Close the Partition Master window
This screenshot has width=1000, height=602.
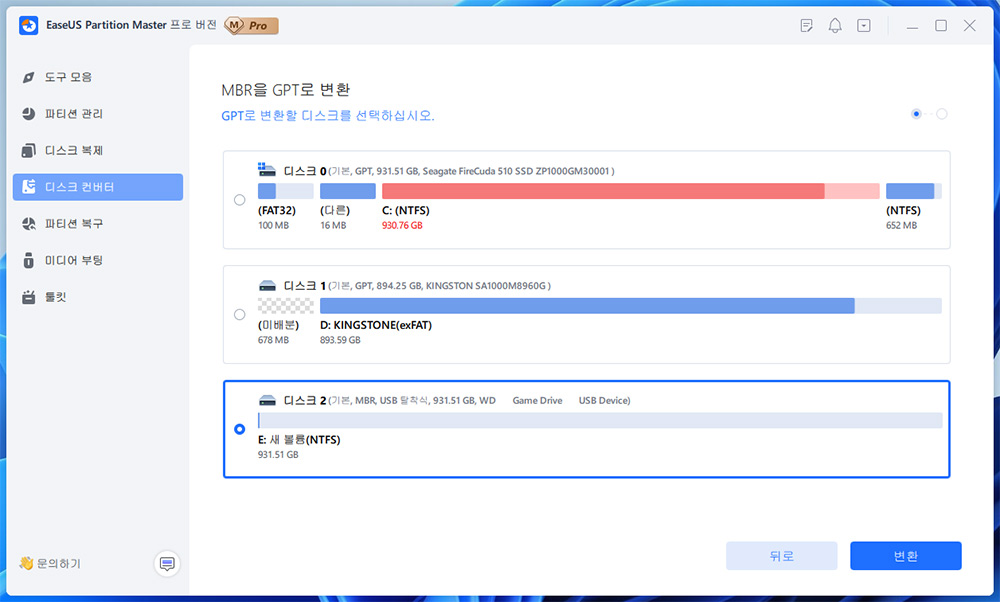point(969,26)
